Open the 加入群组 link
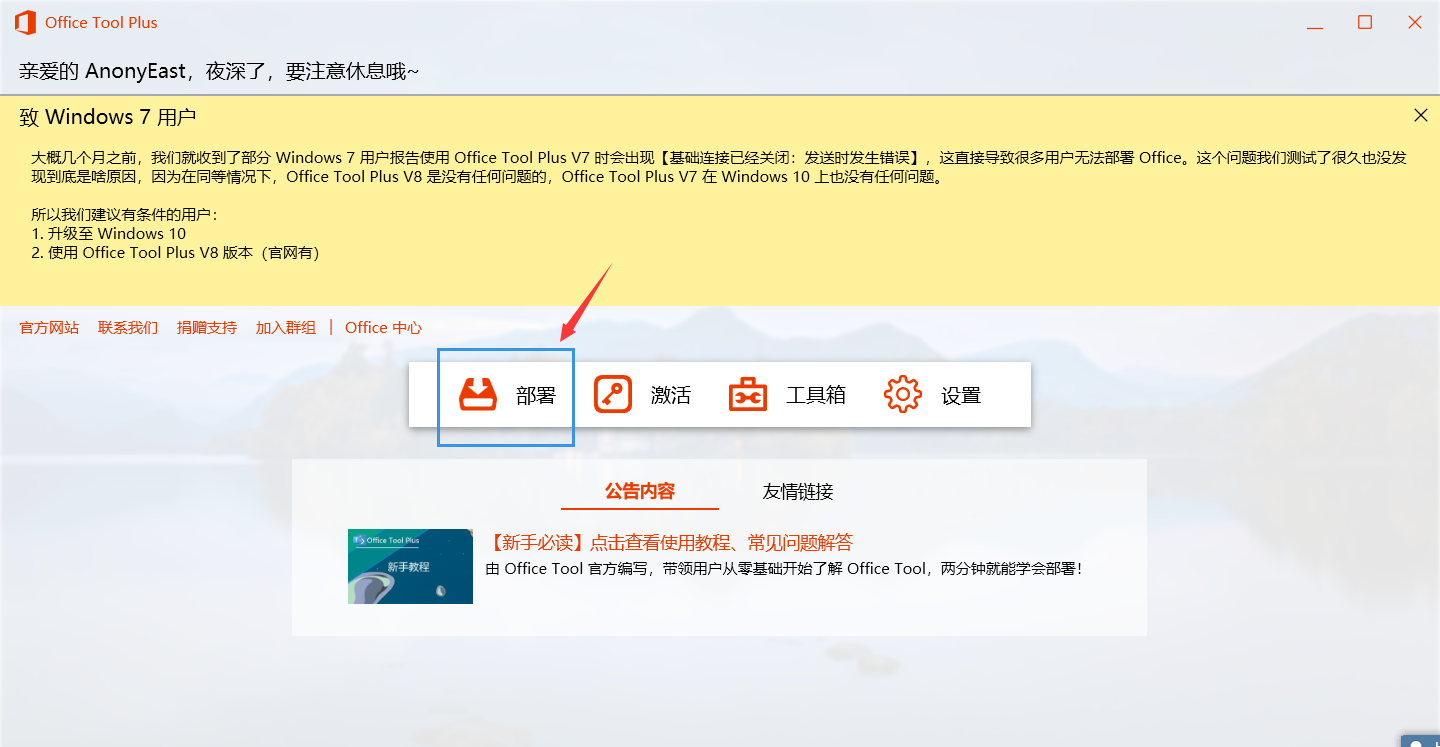 (x=286, y=327)
